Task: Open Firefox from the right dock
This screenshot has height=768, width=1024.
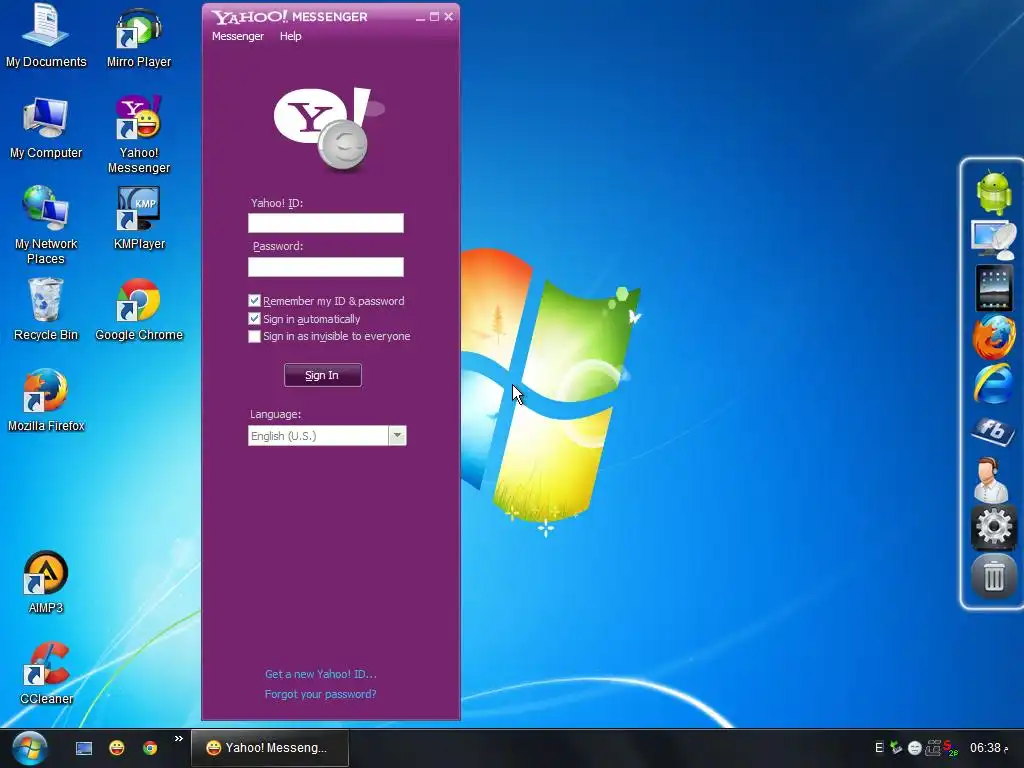Action: (993, 336)
